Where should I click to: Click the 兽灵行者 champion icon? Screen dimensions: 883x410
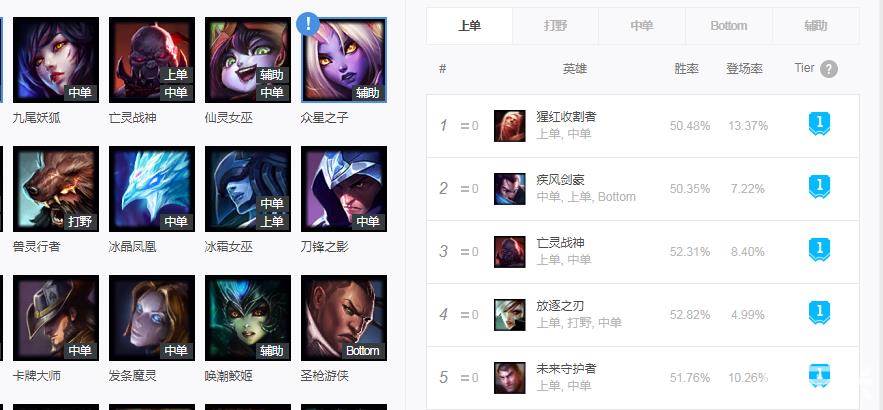(x=56, y=189)
